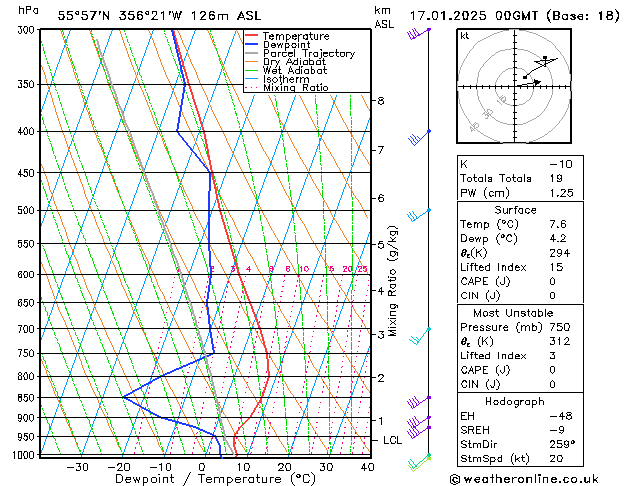
Task: Click the 300 hPa pressure label
Action: coord(28,30)
